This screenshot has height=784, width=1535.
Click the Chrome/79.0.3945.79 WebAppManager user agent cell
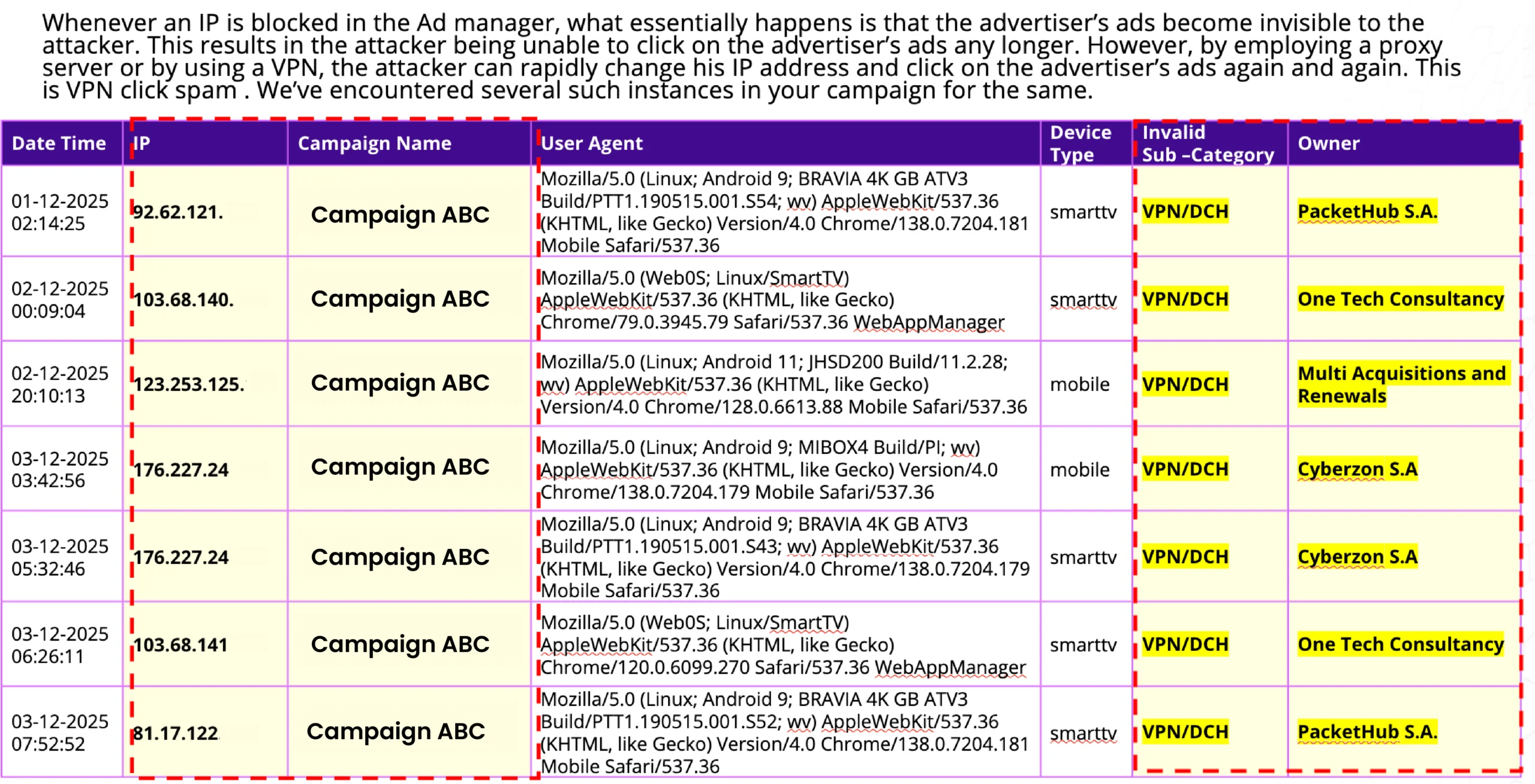pyautogui.click(x=772, y=300)
